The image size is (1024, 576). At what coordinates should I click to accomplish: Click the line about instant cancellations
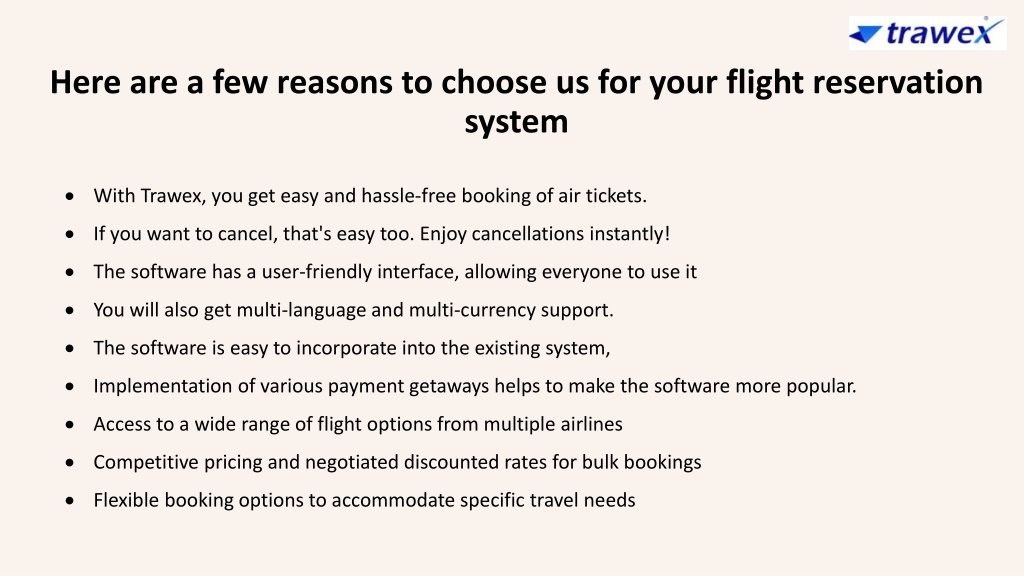point(381,234)
